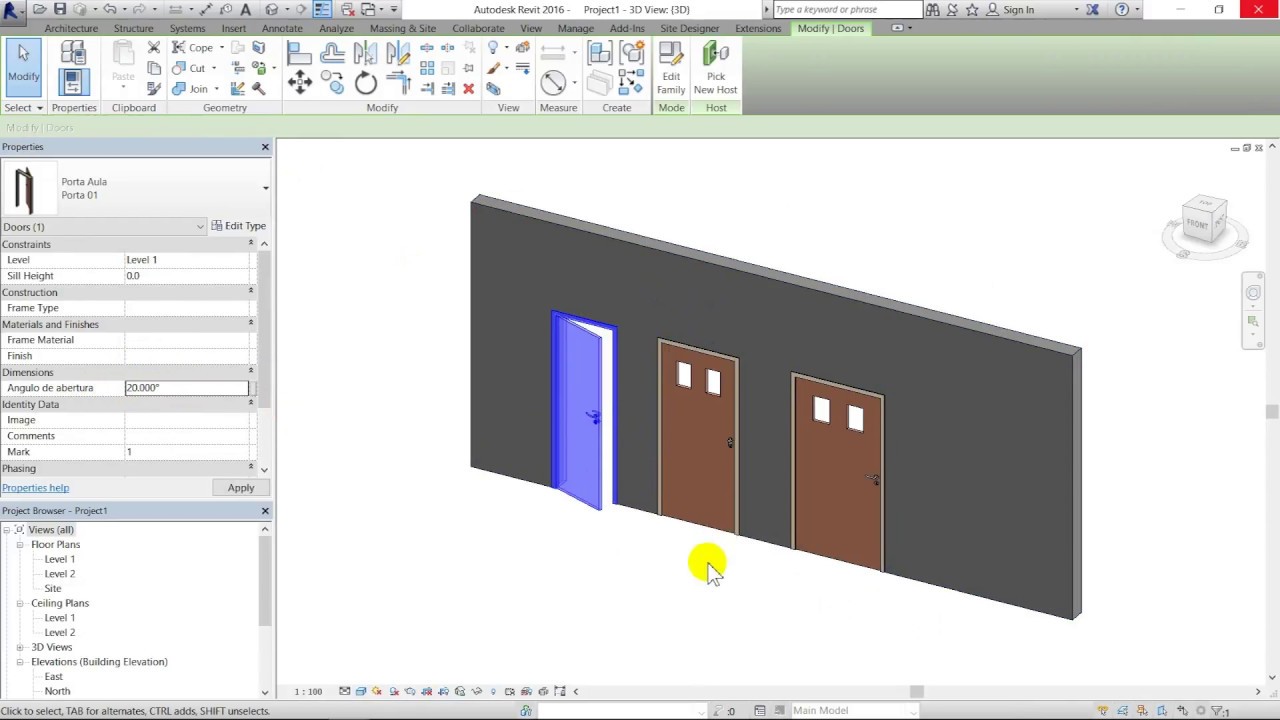Open the Massing & Site tab

[x=403, y=28]
